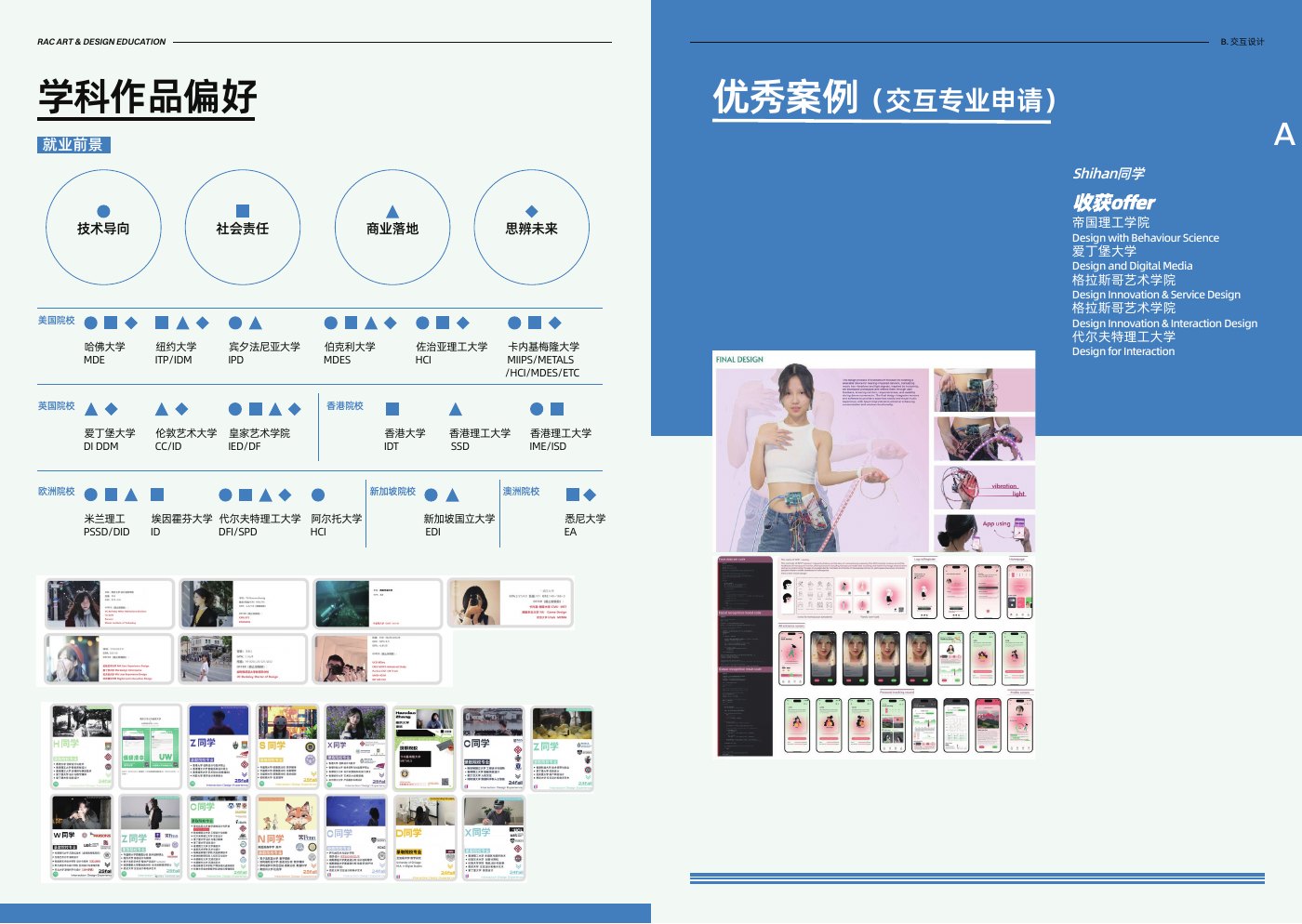Click the Shihan同学 name
The width and height of the screenshot is (1302, 924).
coord(1109,174)
